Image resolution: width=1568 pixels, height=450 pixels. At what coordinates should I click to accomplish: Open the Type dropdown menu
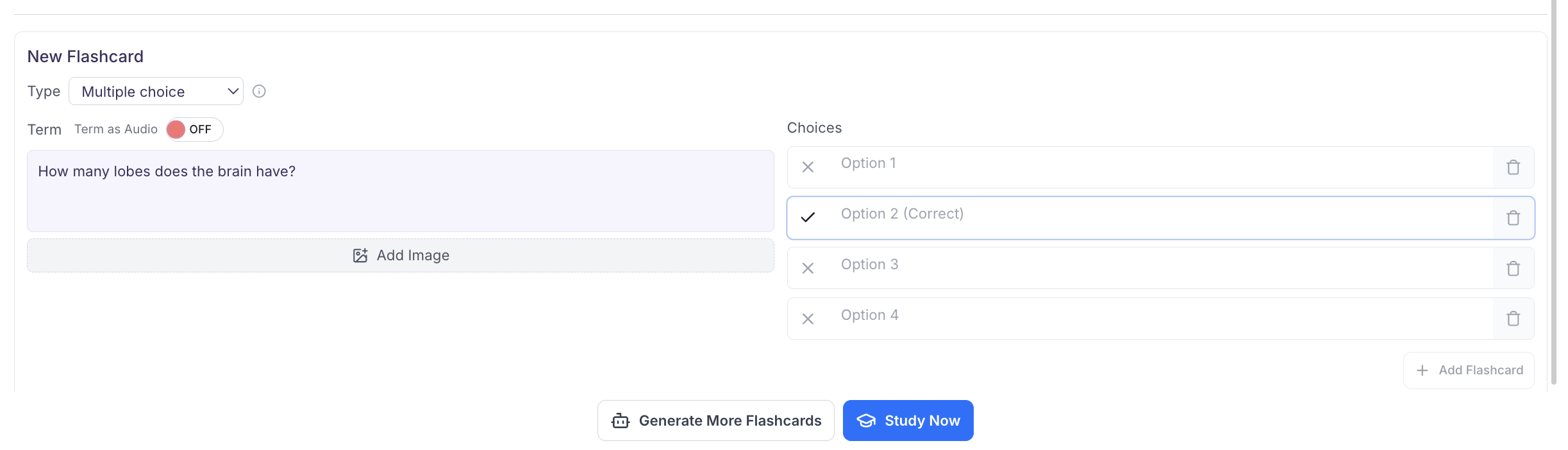[x=156, y=92]
